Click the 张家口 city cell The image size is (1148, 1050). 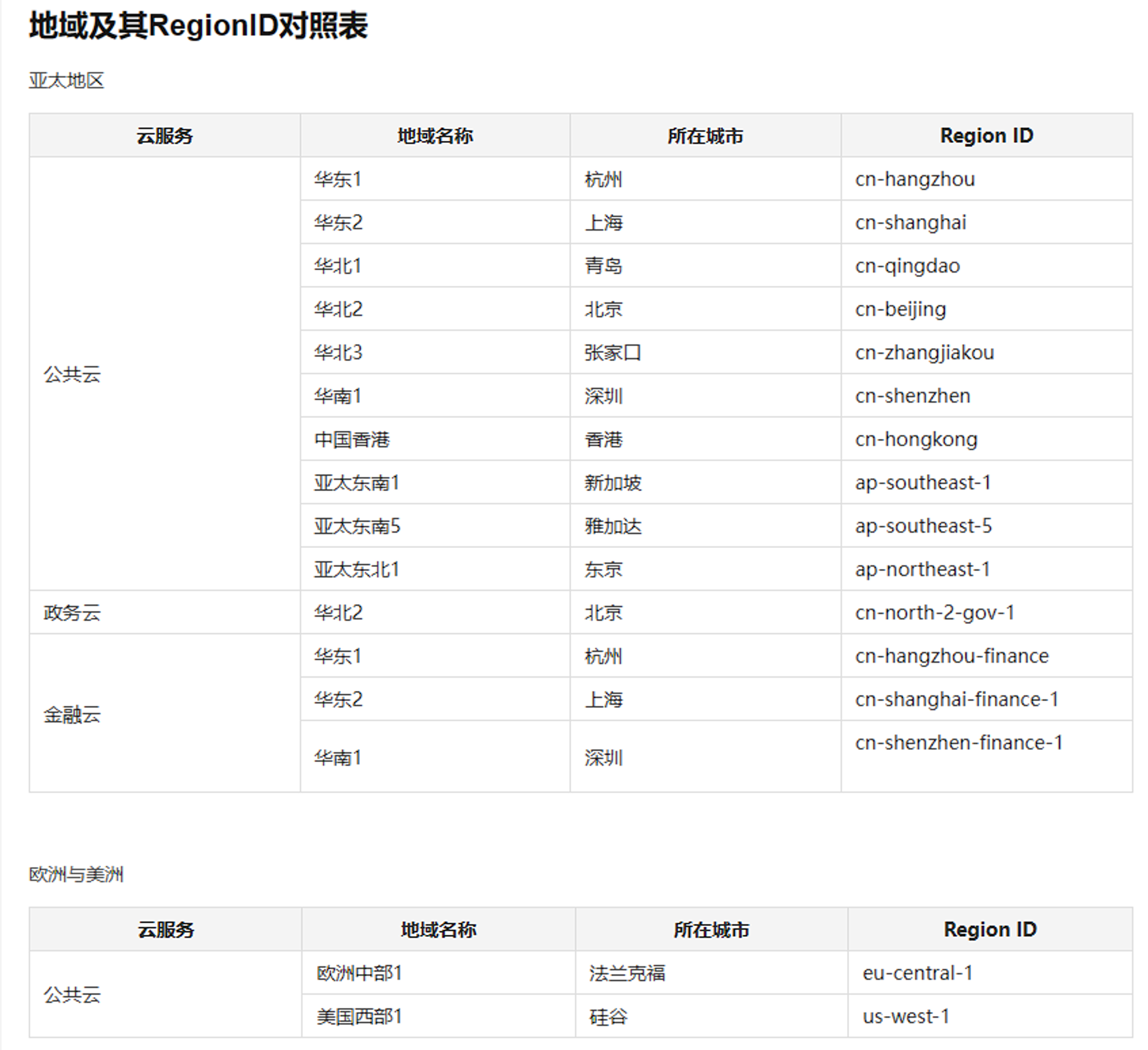tap(705, 352)
